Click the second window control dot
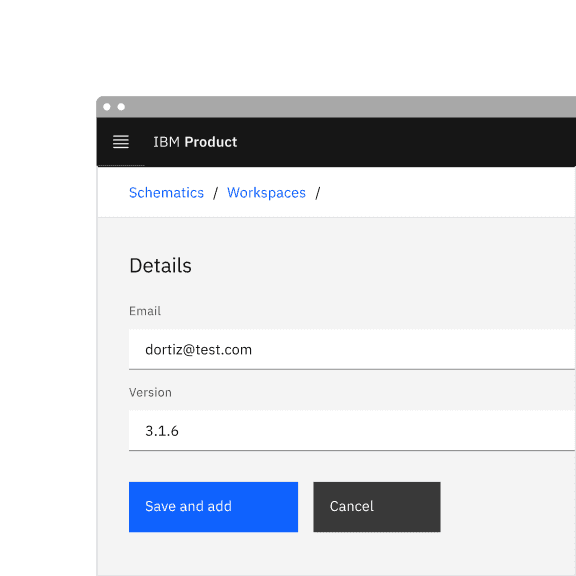This screenshot has height=576, width=576. pos(121,107)
